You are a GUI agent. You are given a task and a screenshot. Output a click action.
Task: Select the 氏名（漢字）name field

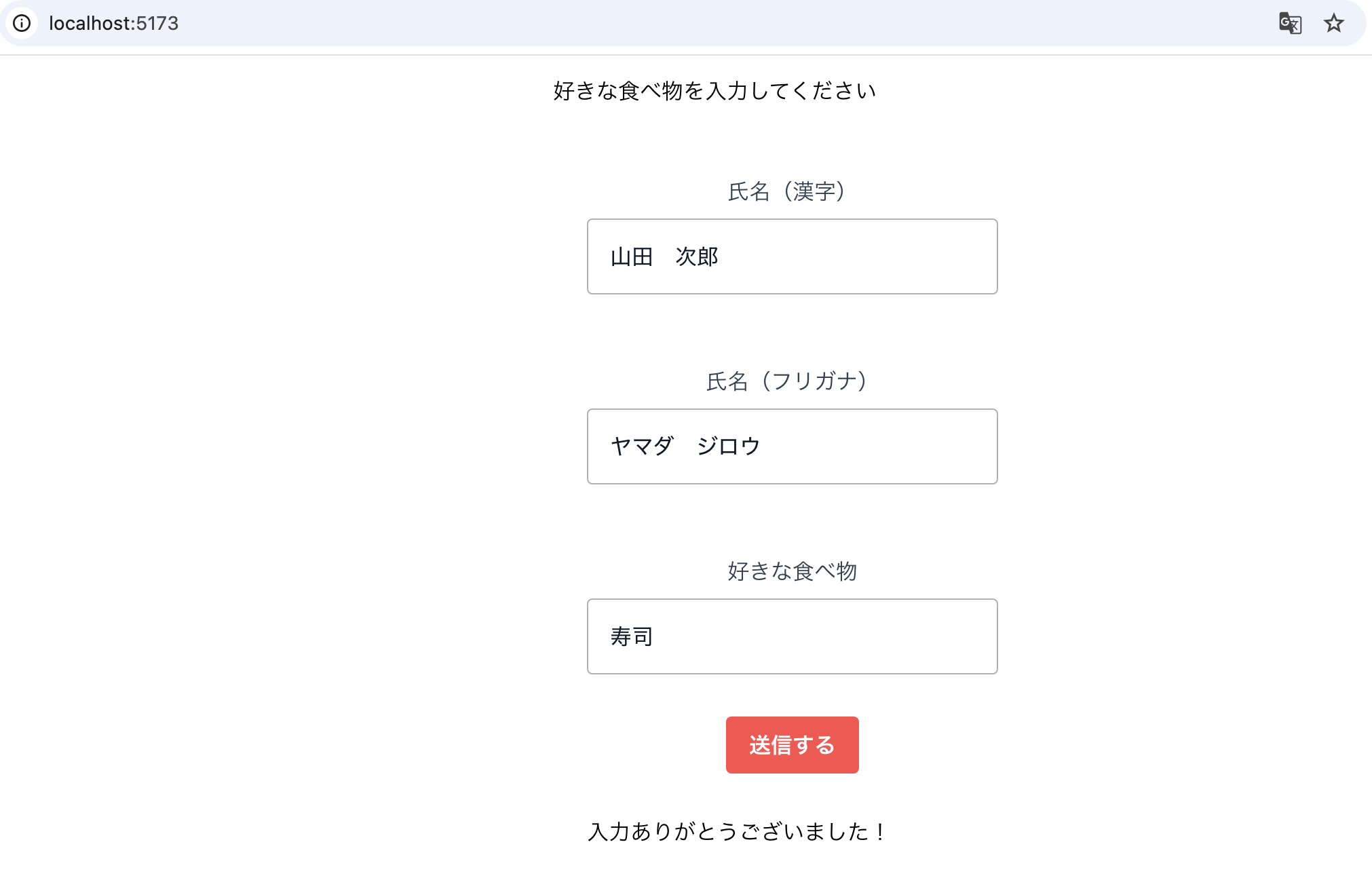[x=792, y=256]
